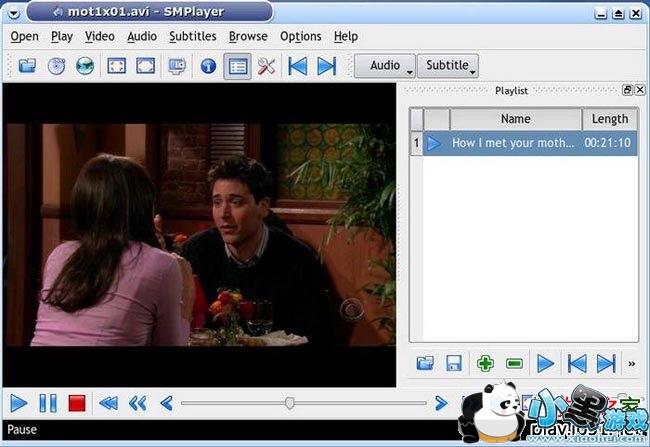Open the Subtitles menu

(193, 36)
